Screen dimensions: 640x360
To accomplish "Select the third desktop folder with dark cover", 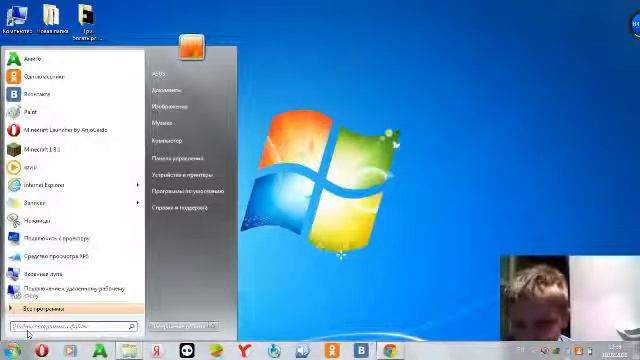I will pos(87,22).
